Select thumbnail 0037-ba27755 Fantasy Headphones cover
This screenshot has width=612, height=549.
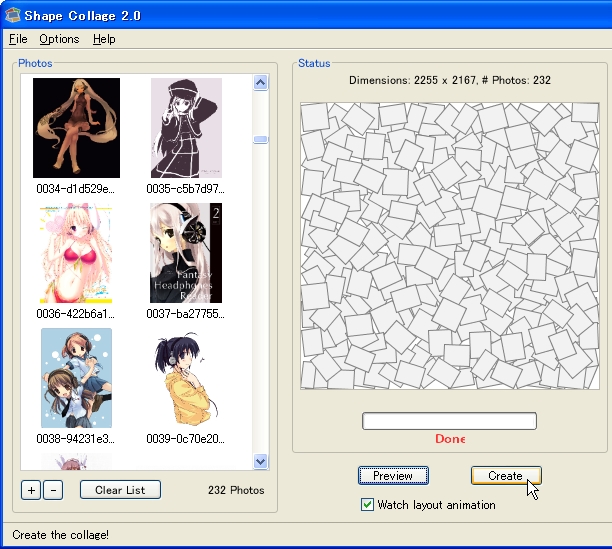click(186, 253)
